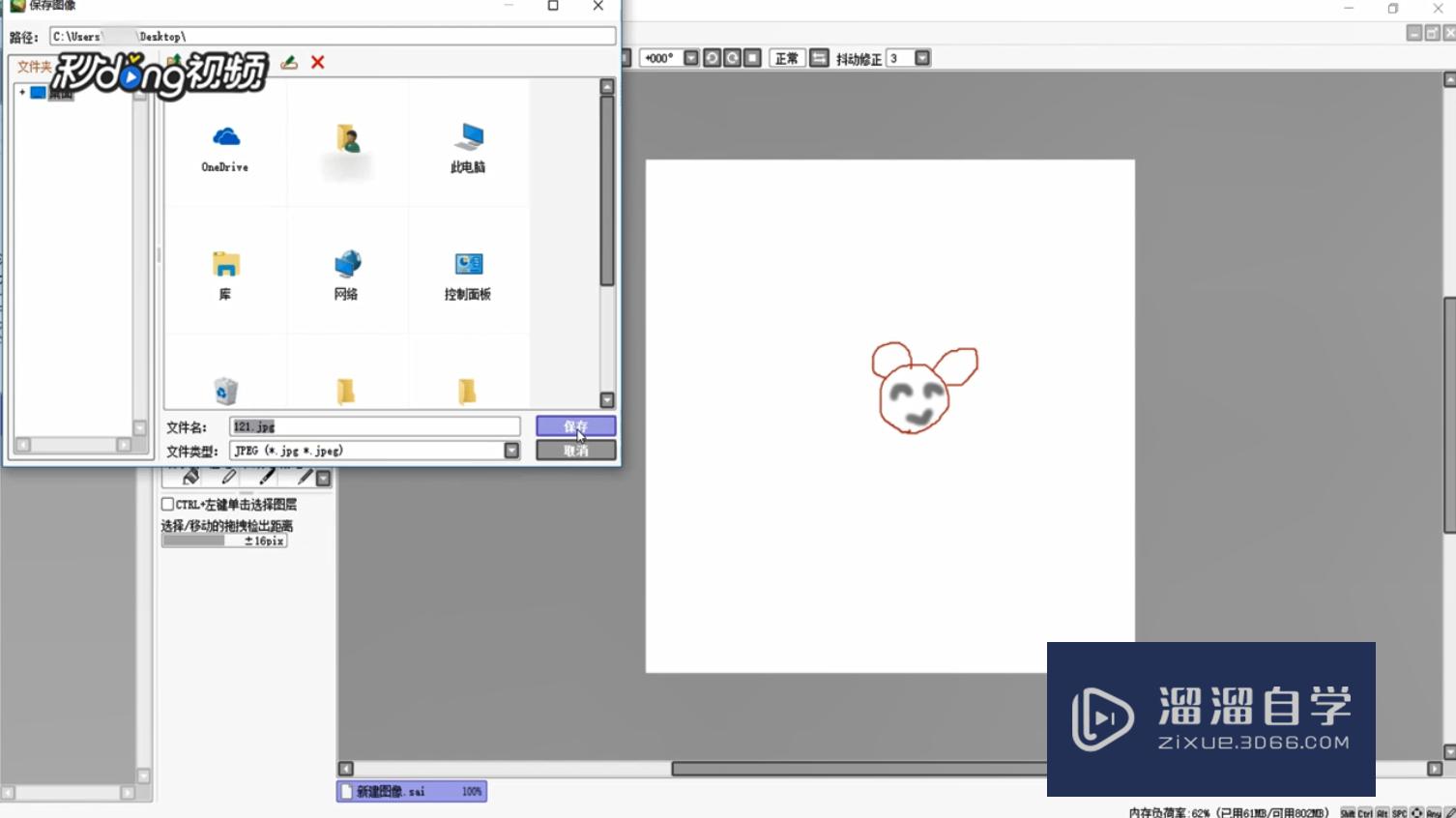Open the yellow folder next to Recycle Bin

coord(346,391)
